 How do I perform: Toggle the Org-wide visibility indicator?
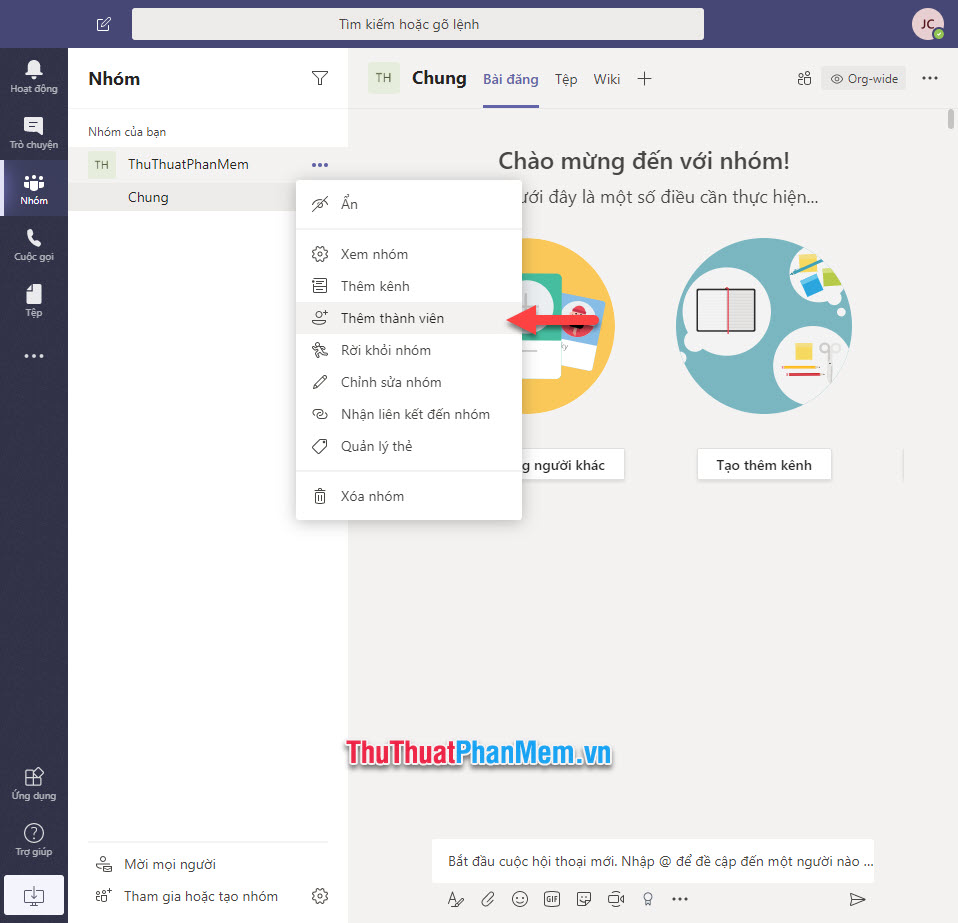[x=863, y=77]
